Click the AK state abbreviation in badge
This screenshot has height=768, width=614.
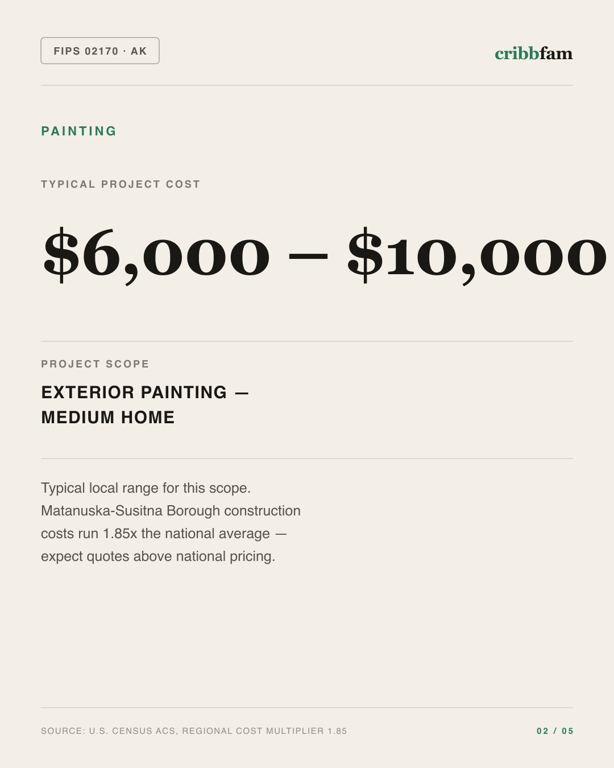139,51
